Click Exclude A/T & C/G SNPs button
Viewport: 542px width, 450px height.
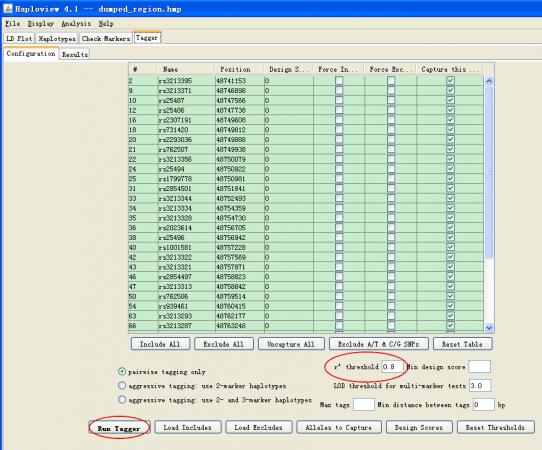(x=379, y=344)
